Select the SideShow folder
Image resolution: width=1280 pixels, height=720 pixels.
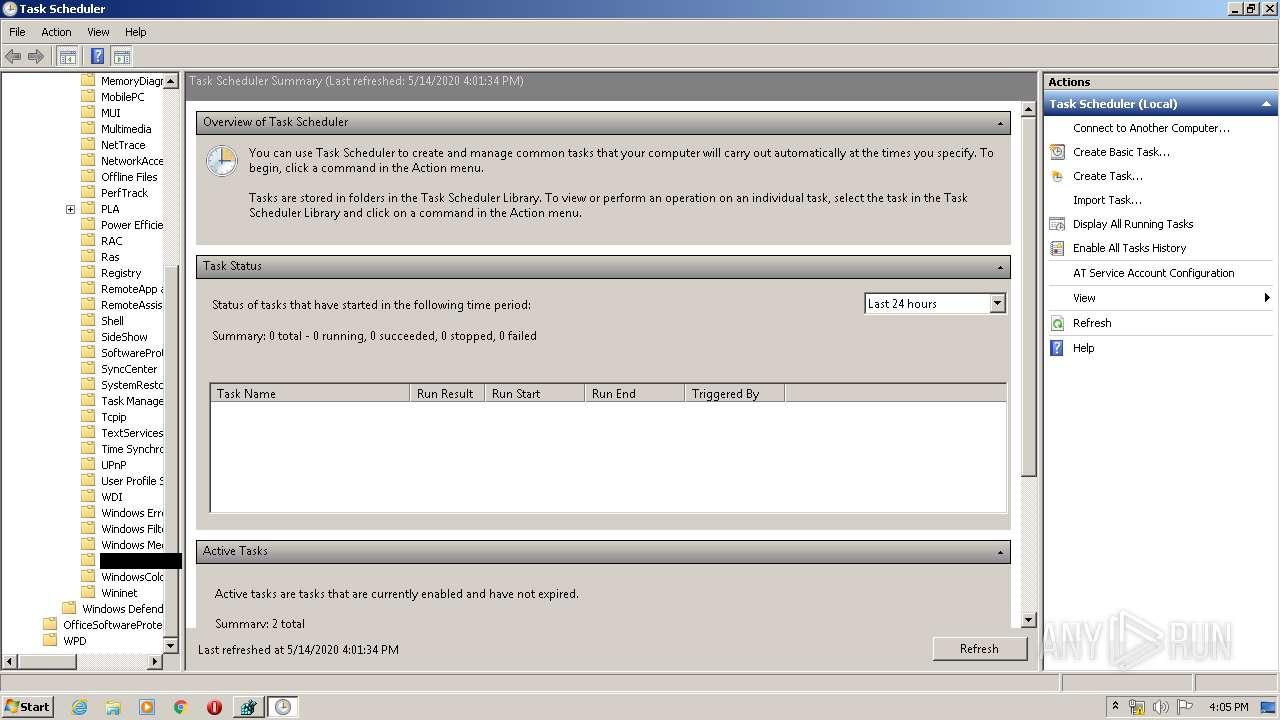click(124, 337)
